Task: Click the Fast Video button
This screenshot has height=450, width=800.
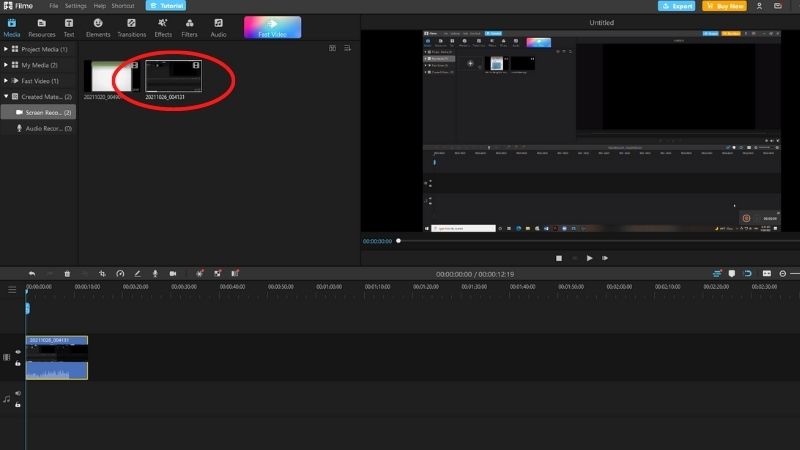Action: coord(272,28)
